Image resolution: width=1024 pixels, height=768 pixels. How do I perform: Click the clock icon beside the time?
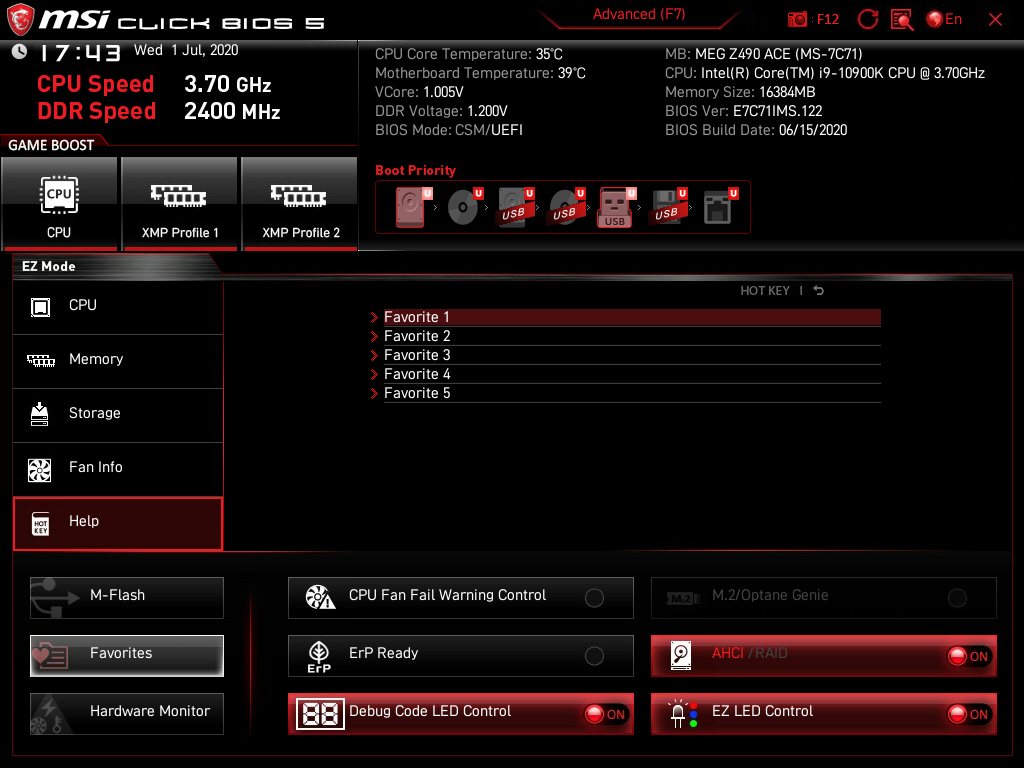point(20,52)
